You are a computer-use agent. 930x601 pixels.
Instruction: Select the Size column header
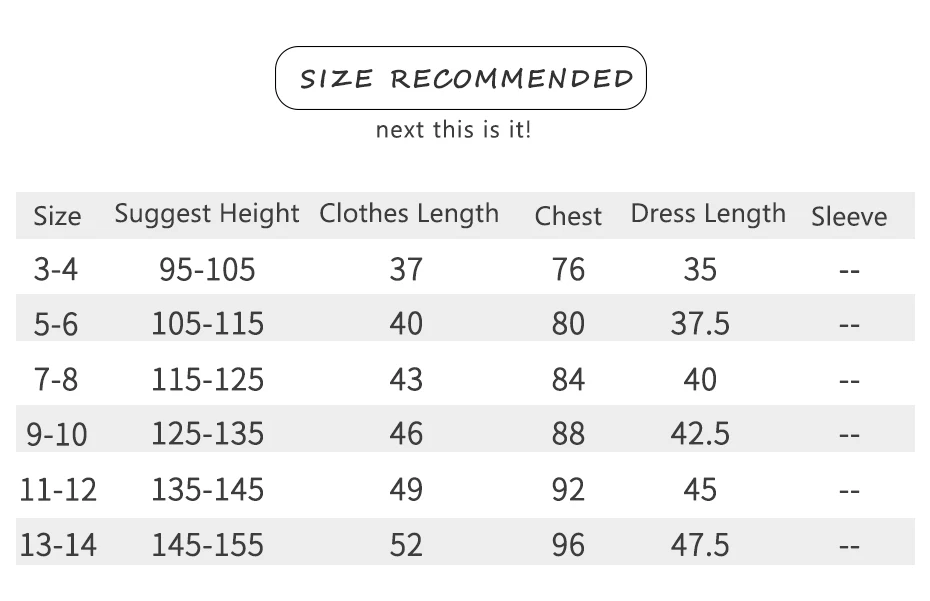pyautogui.click(x=57, y=216)
